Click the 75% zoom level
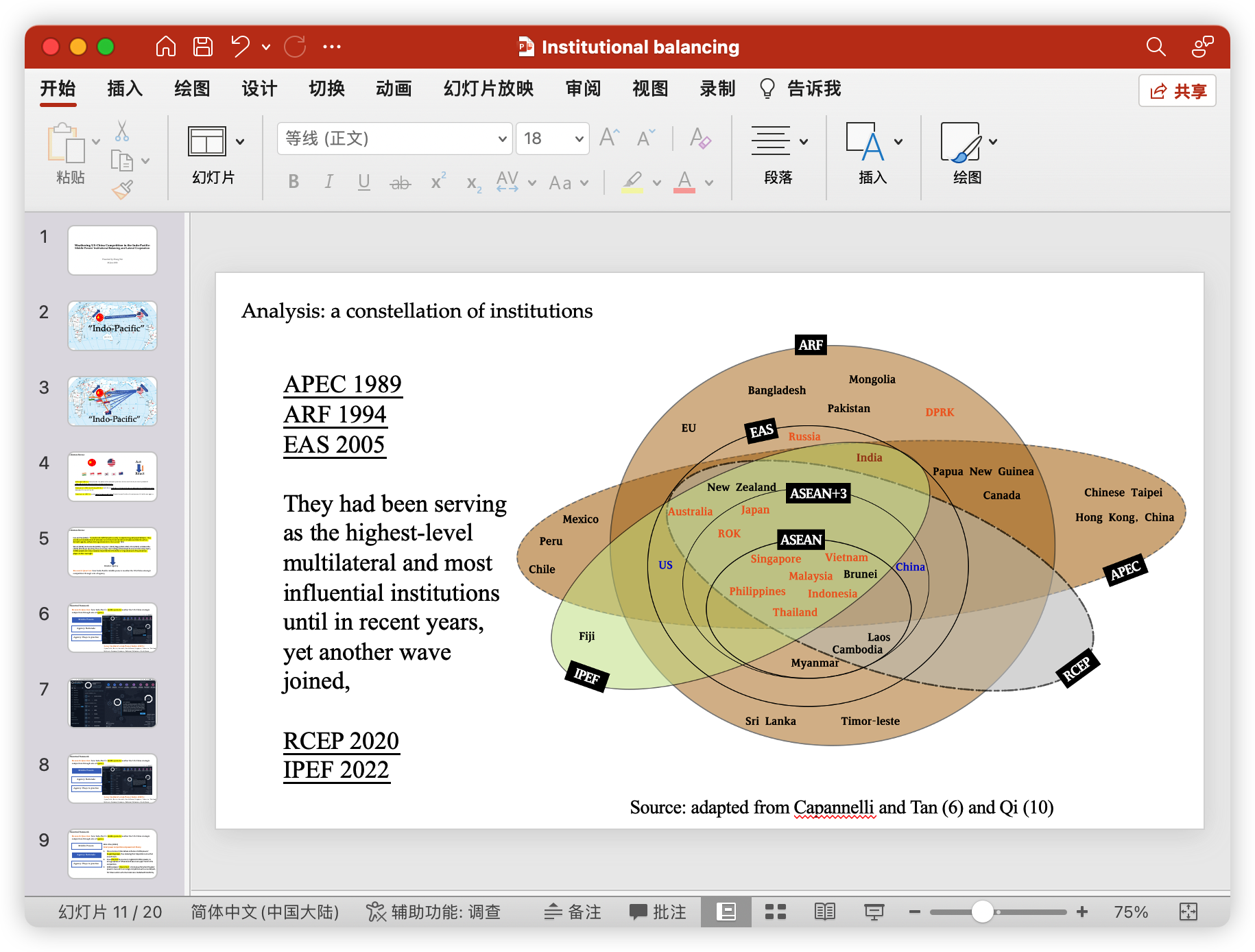This screenshot has height=952, width=1255. click(1131, 912)
